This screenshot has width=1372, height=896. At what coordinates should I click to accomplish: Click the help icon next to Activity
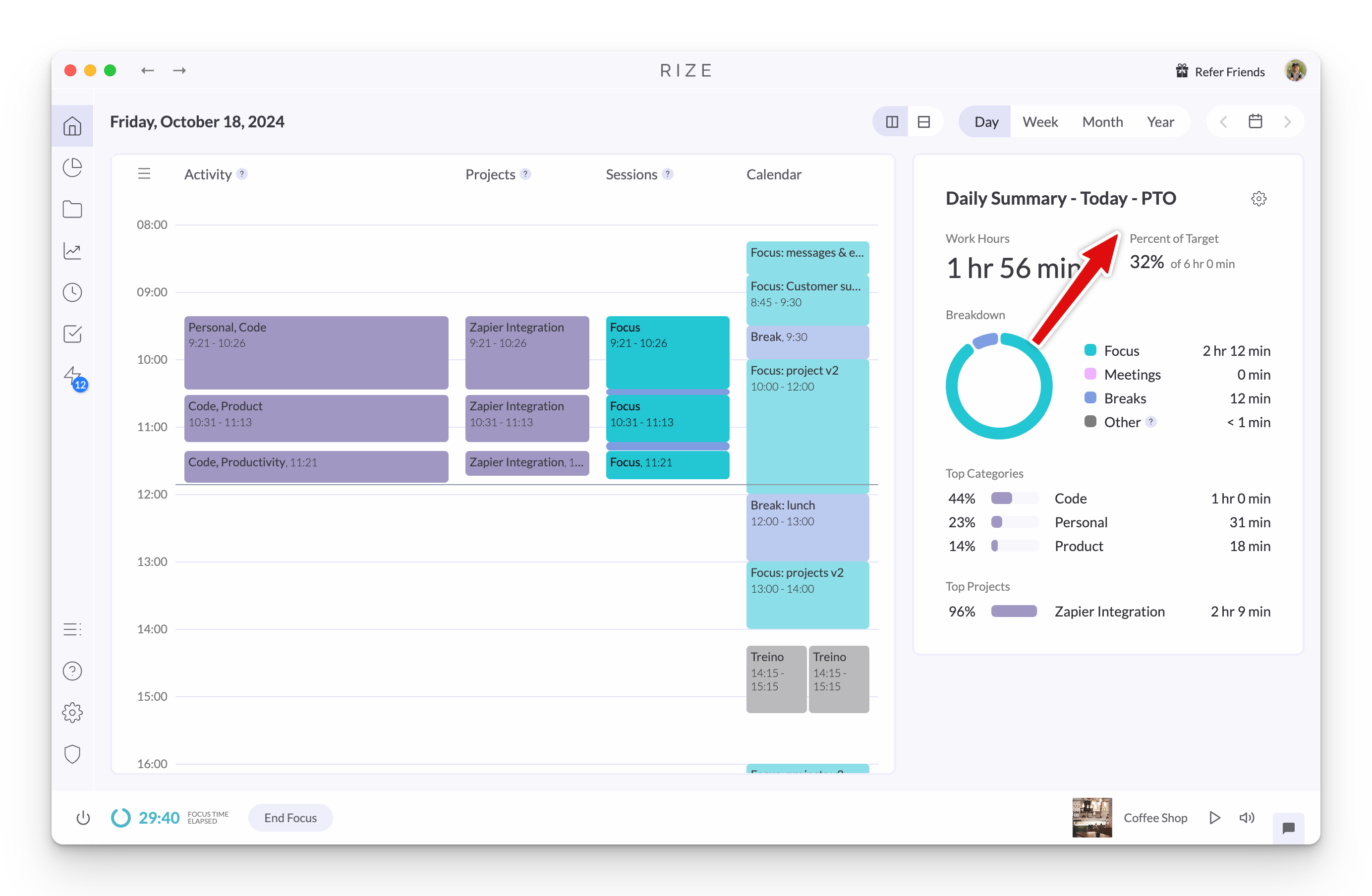[242, 174]
